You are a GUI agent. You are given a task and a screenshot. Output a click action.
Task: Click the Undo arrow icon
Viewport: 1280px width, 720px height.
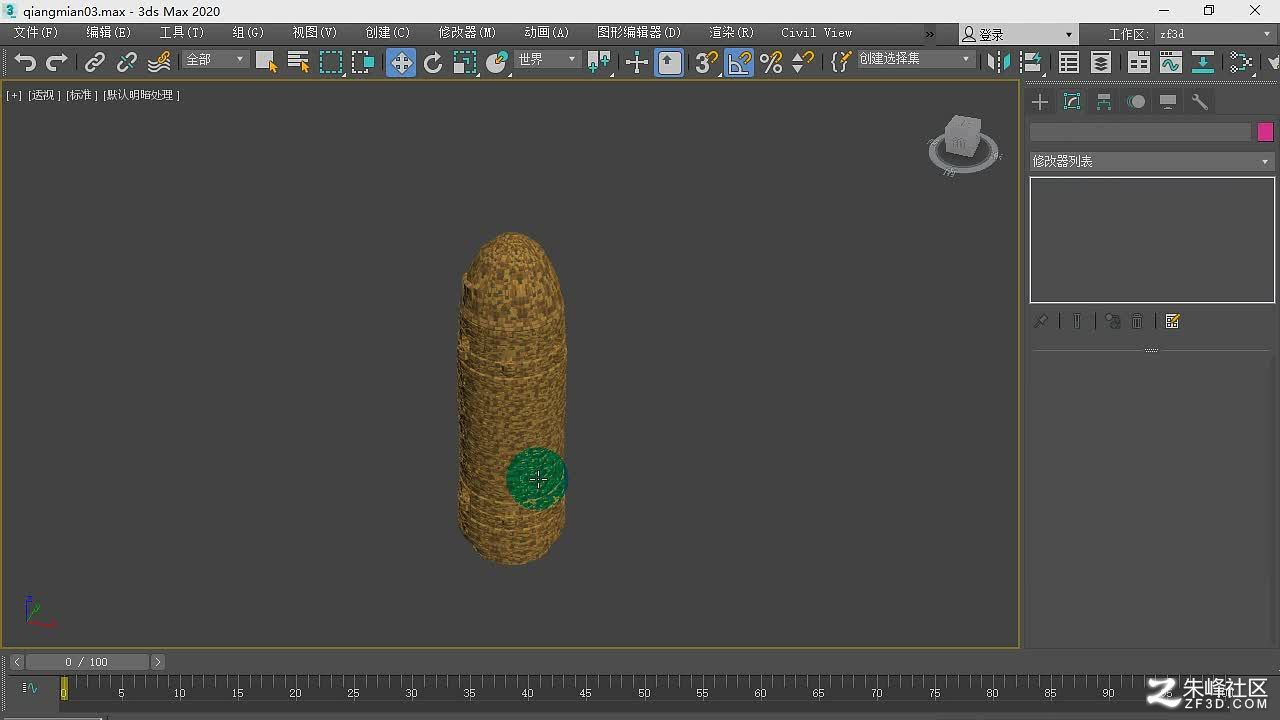[x=25, y=62]
